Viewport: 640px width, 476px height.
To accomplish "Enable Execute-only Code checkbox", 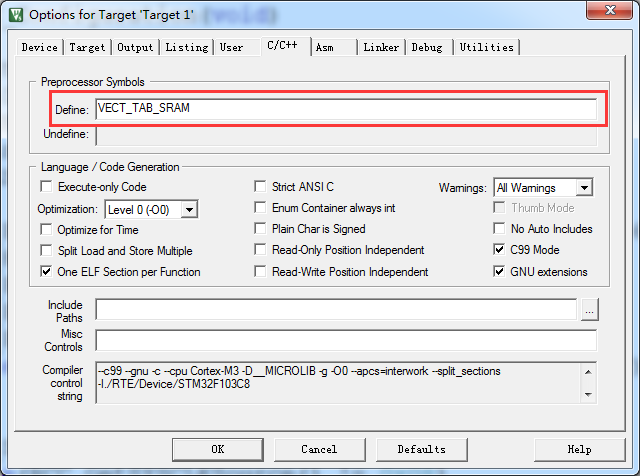I will 46,187.
